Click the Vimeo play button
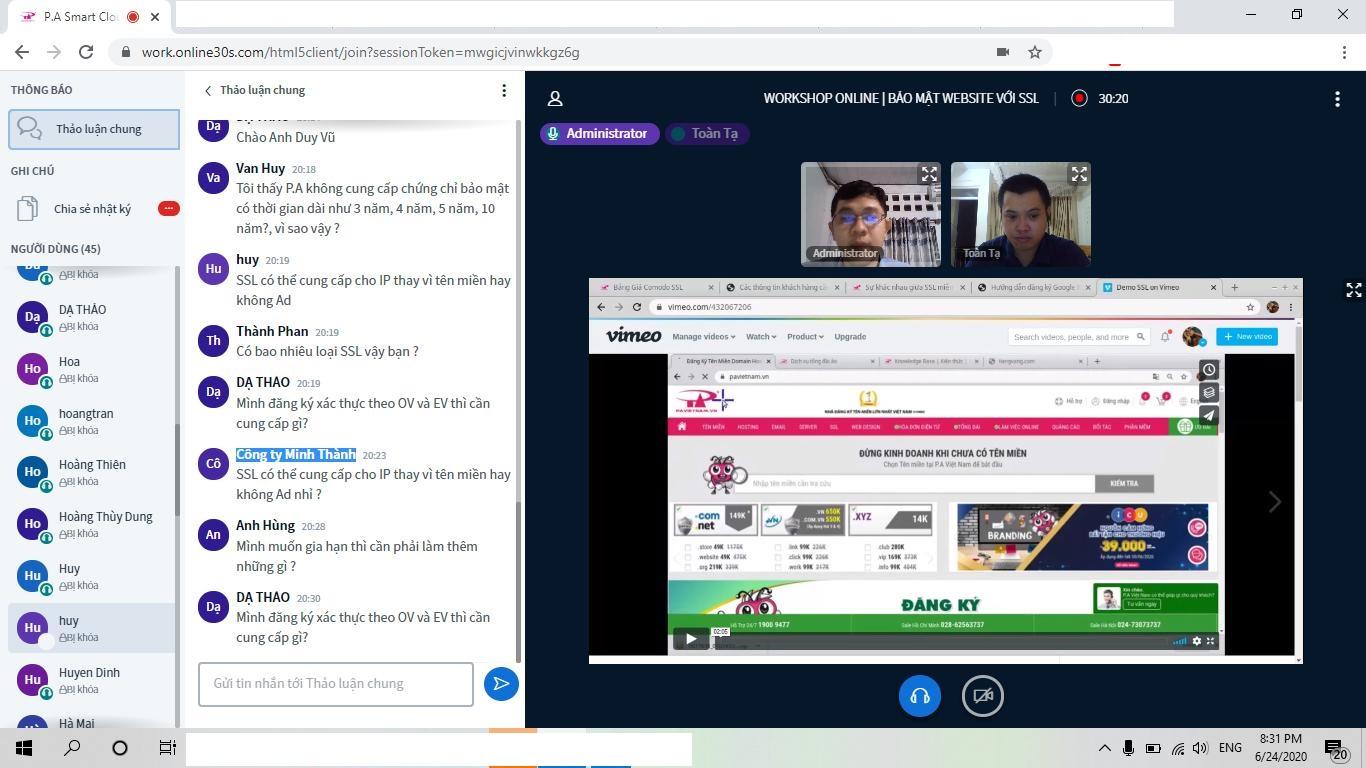Viewport: 1366px width, 768px height. pos(690,639)
